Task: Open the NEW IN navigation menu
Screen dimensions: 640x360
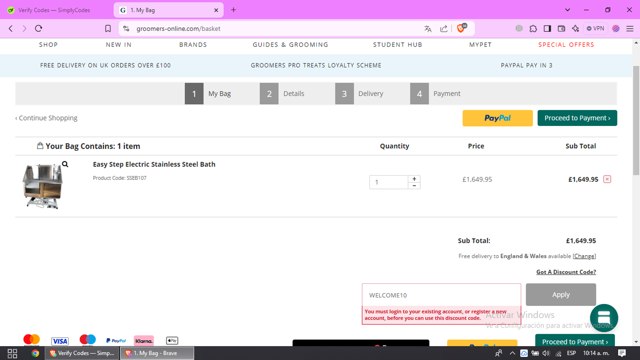Action: (x=119, y=44)
